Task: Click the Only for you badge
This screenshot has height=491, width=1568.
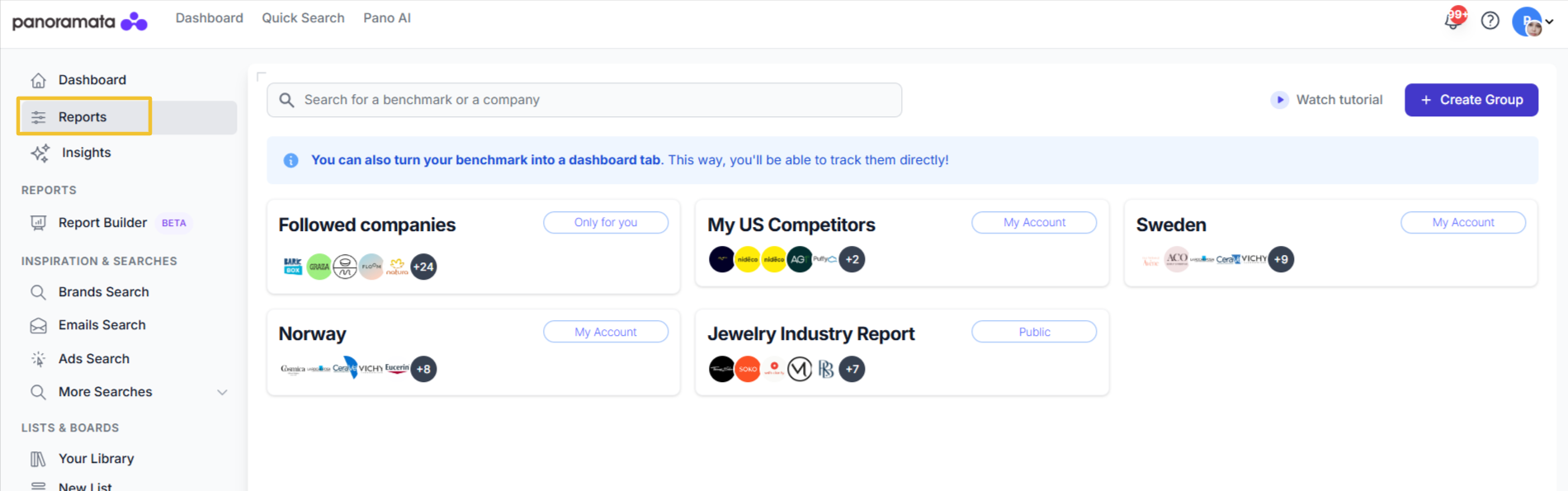Action: [x=606, y=223]
